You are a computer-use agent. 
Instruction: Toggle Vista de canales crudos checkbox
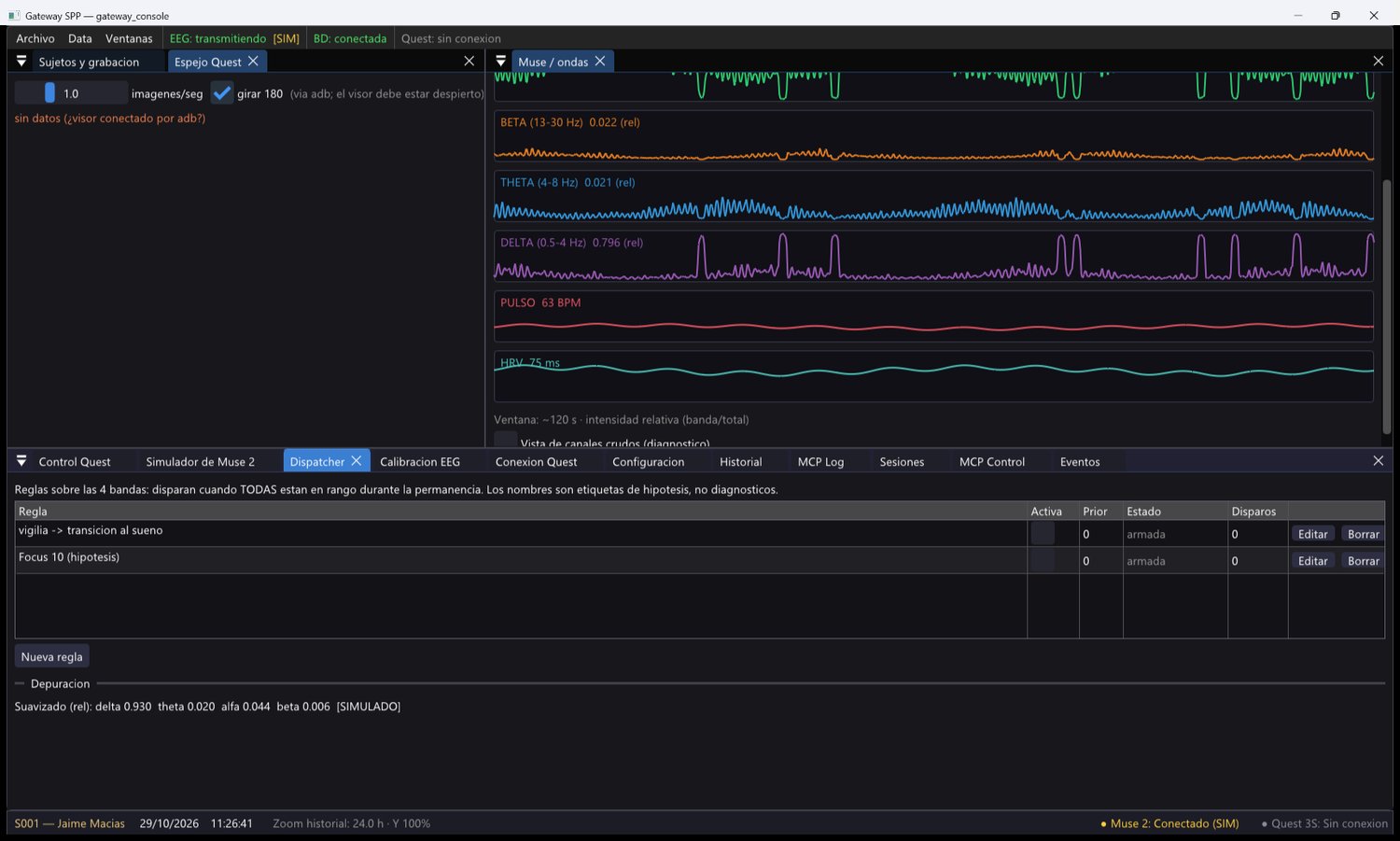point(505,440)
